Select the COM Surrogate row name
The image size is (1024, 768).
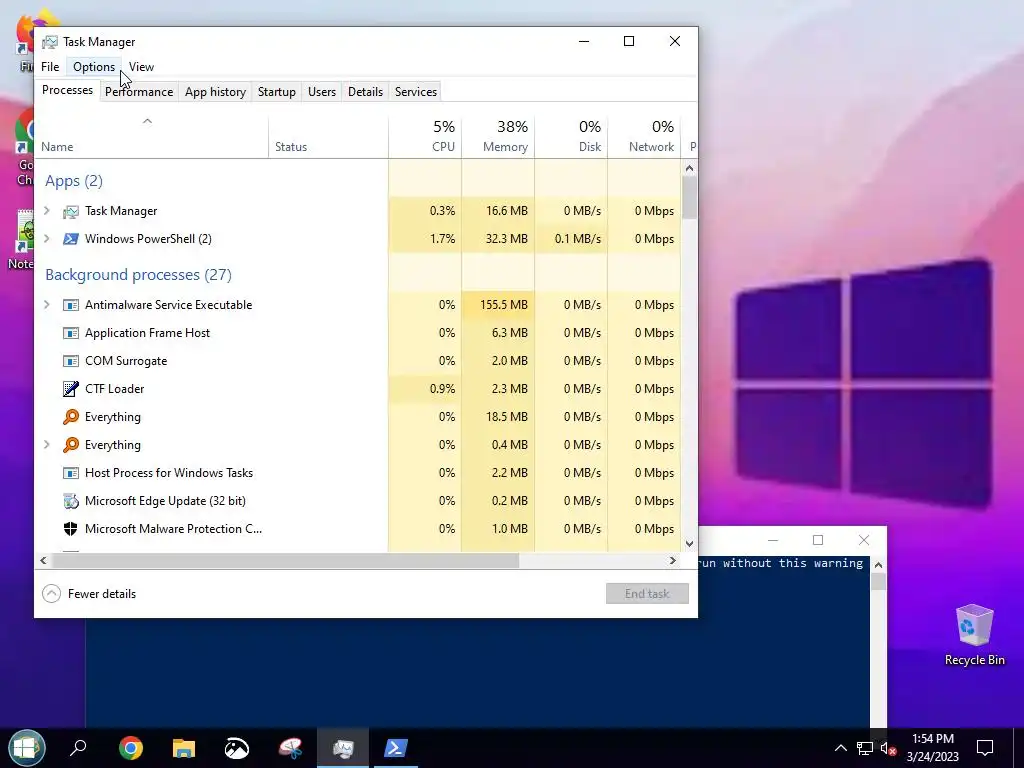tap(126, 361)
